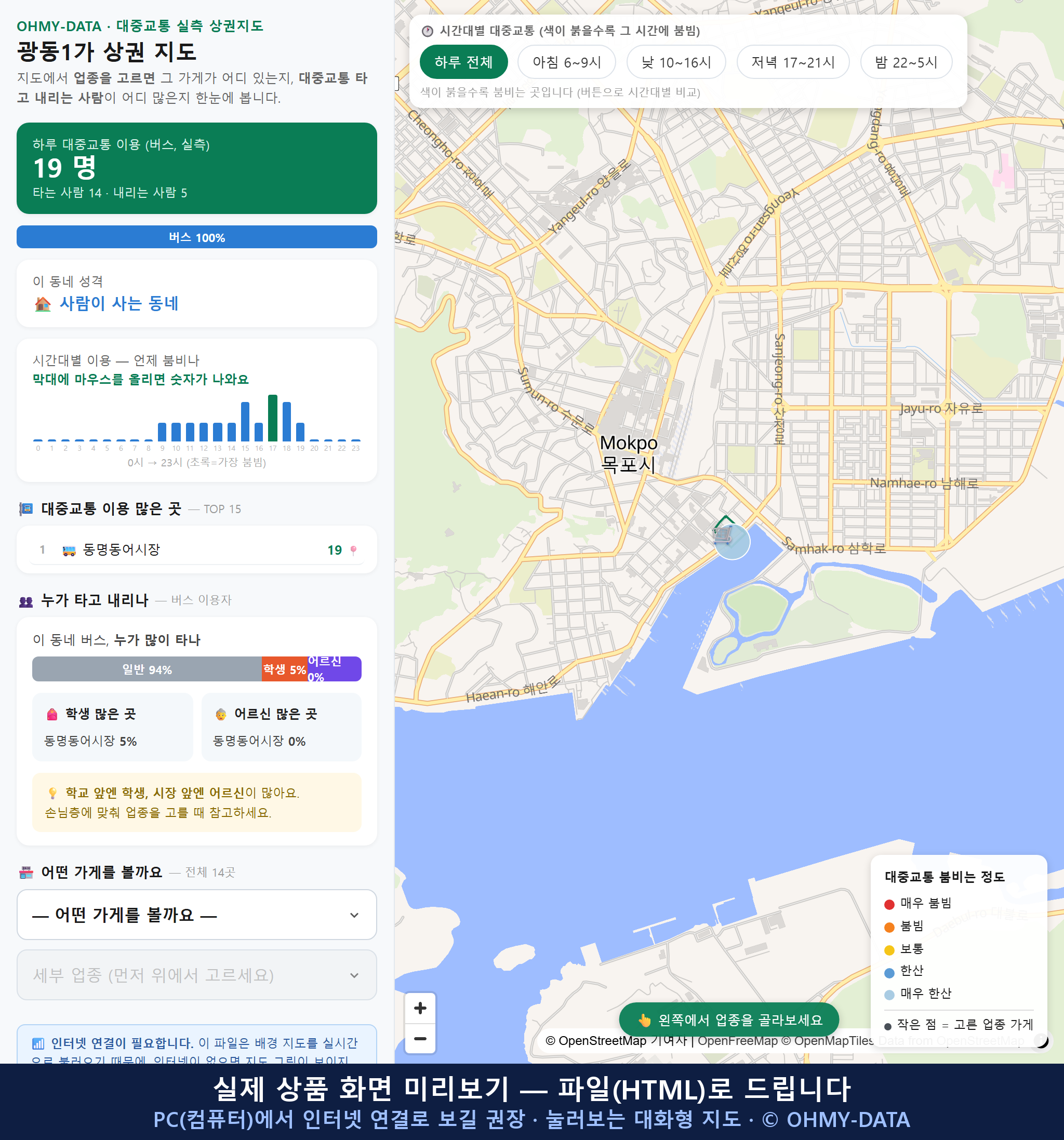The width and height of the screenshot is (1064, 1140).
Task: Click the bus stop icon beside 대중교통 이용 많은 곳
Action: point(26,508)
